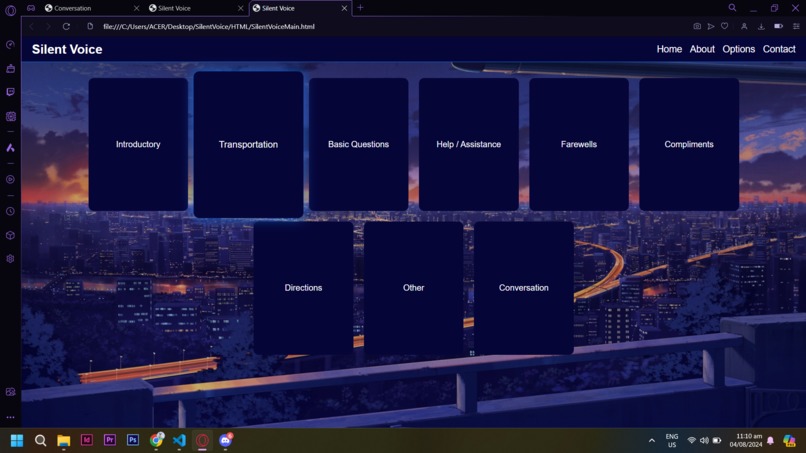Image resolution: width=806 pixels, height=453 pixels.
Task: Add page to bookmarks heart icon
Action: pyautogui.click(x=725, y=26)
